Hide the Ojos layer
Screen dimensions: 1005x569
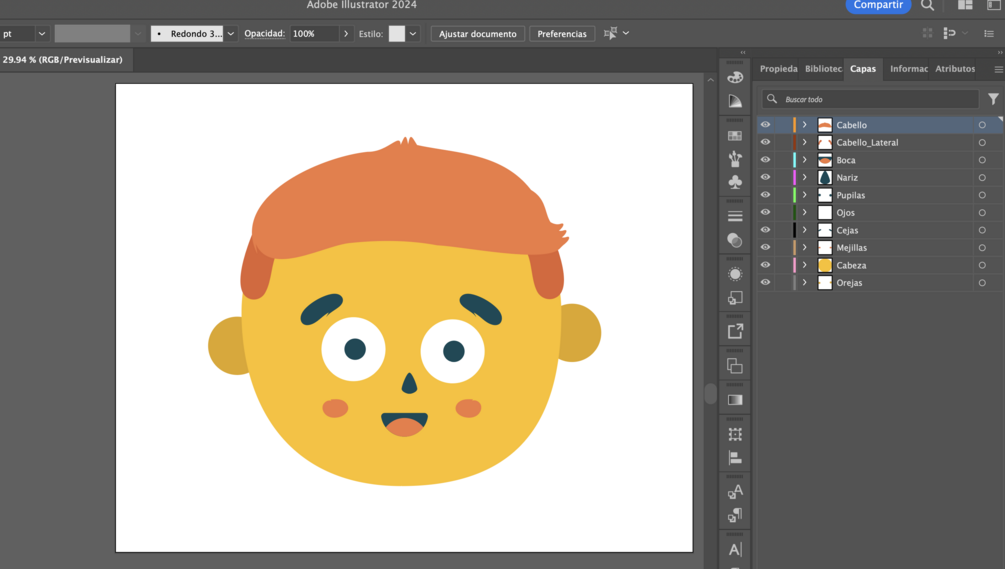[x=765, y=212]
